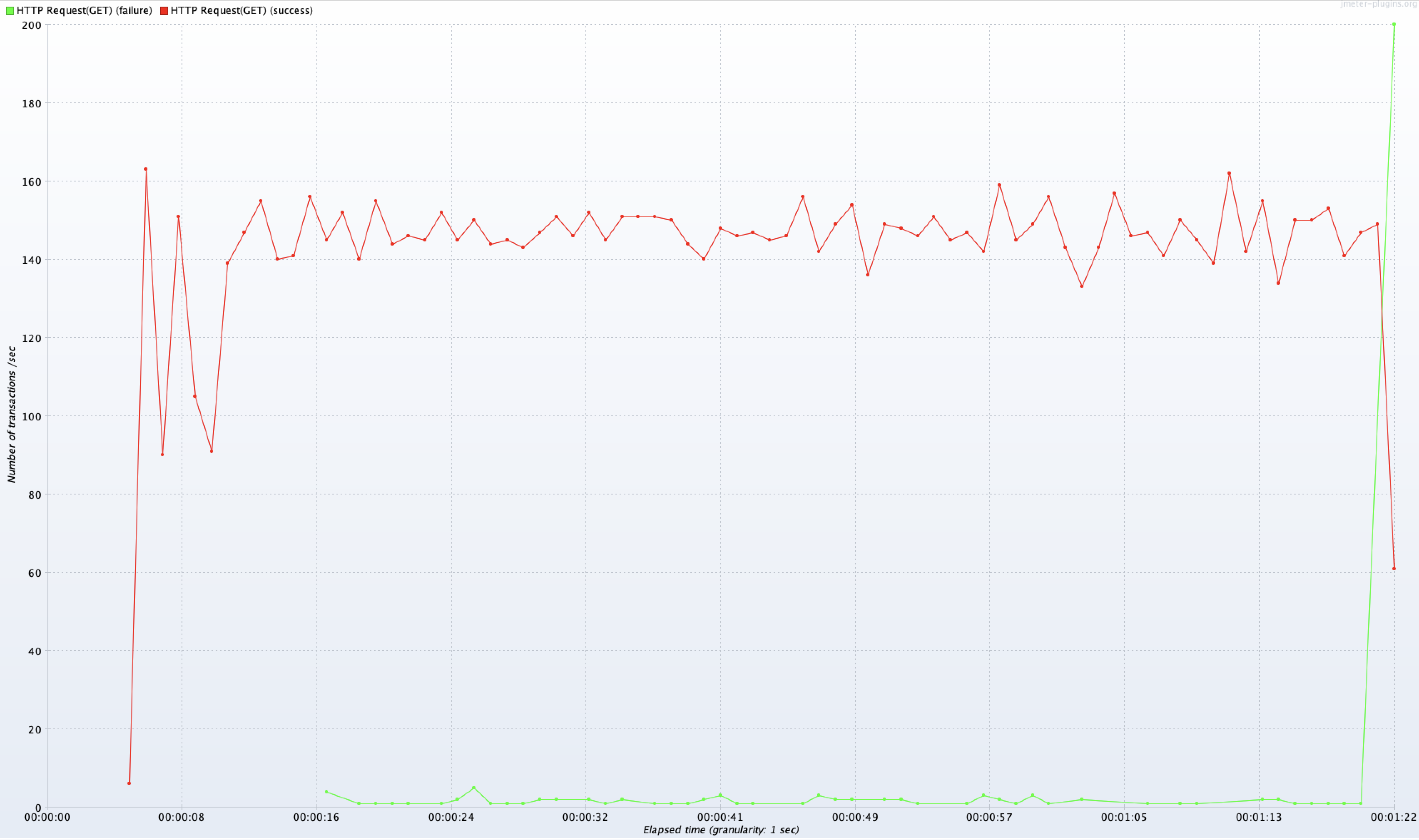Select the red success peak point at 163

(x=145, y=169)
